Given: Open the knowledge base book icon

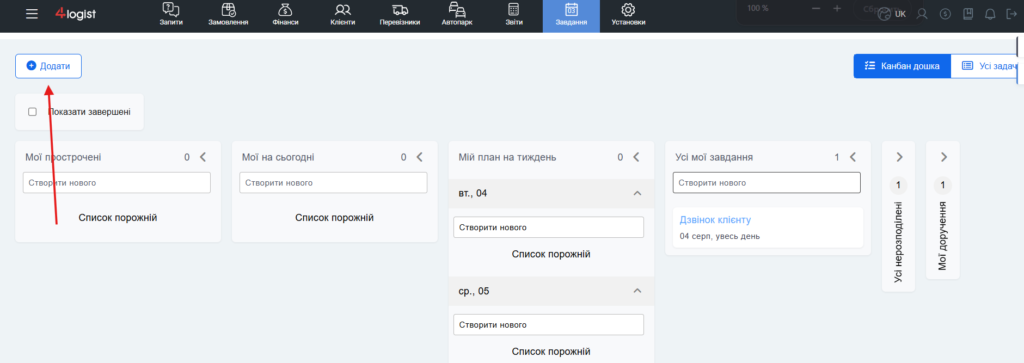Looking at the screenshot, I should point(968,14).
